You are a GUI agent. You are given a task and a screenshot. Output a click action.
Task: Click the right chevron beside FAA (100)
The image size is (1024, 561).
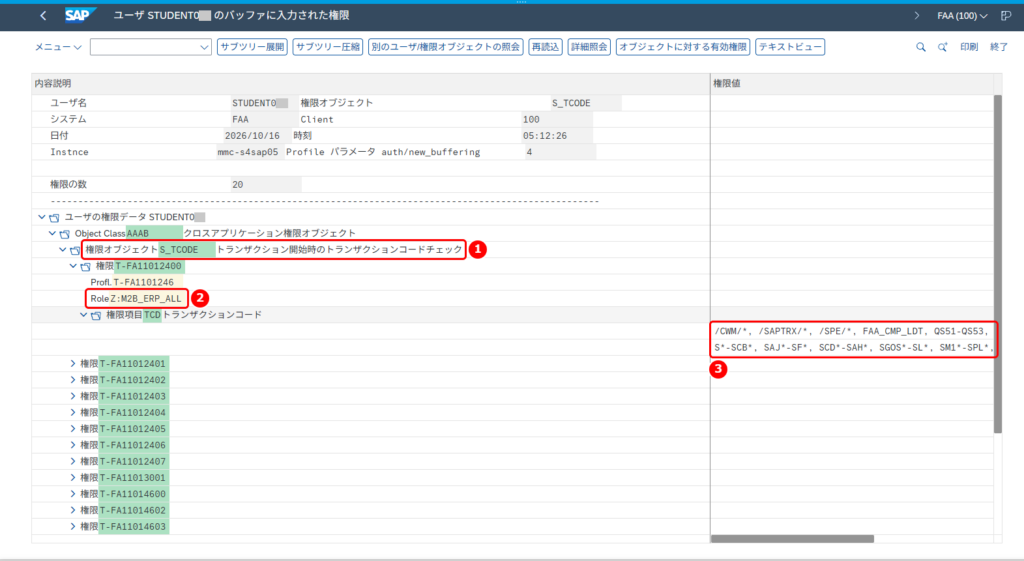(x=917, y=16)
